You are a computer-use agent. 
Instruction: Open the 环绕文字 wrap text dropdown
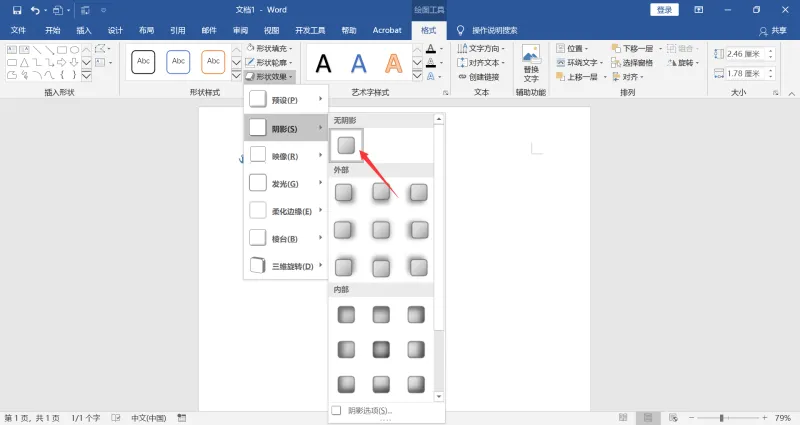pyautogui.click(x=580, y=62)
